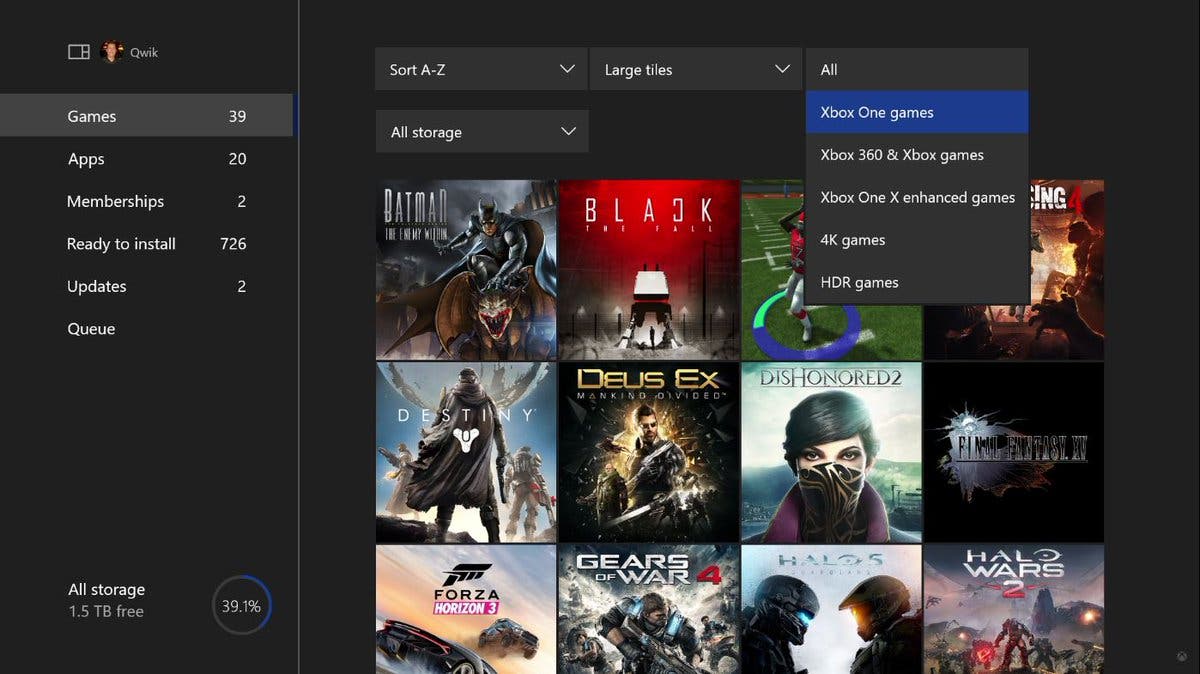Open Deus Ex Mankind Divided tile
Image resolution: width=1200 pixels, height=674 pixels.
point(649,452)
